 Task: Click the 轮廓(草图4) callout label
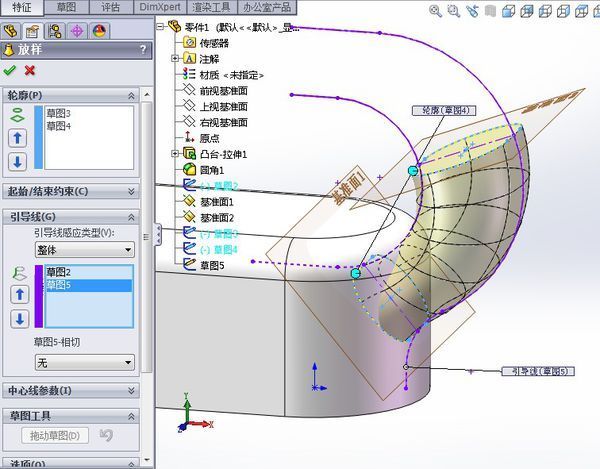click(444, 111)
